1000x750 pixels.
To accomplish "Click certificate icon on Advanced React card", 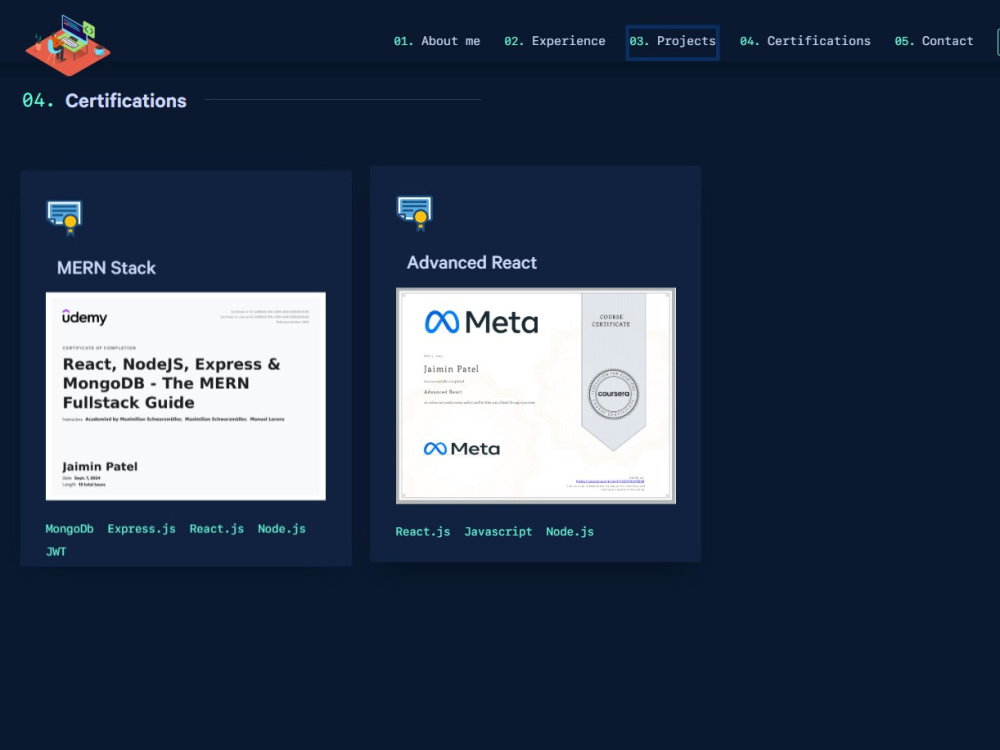I will [415, 213].
